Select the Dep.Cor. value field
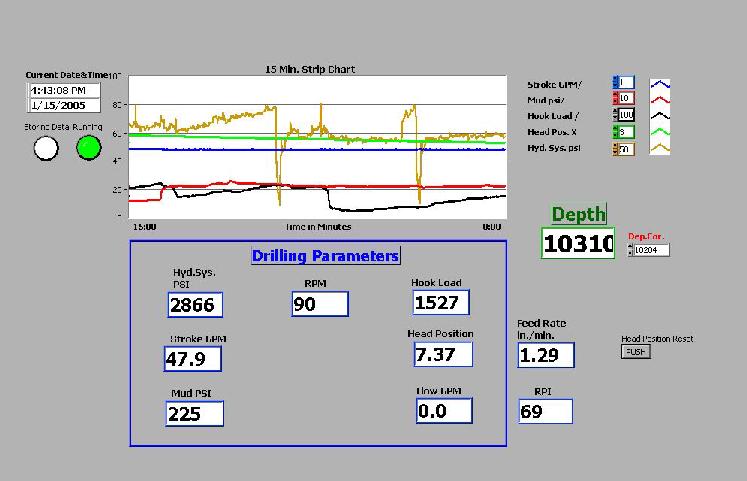 652,250
